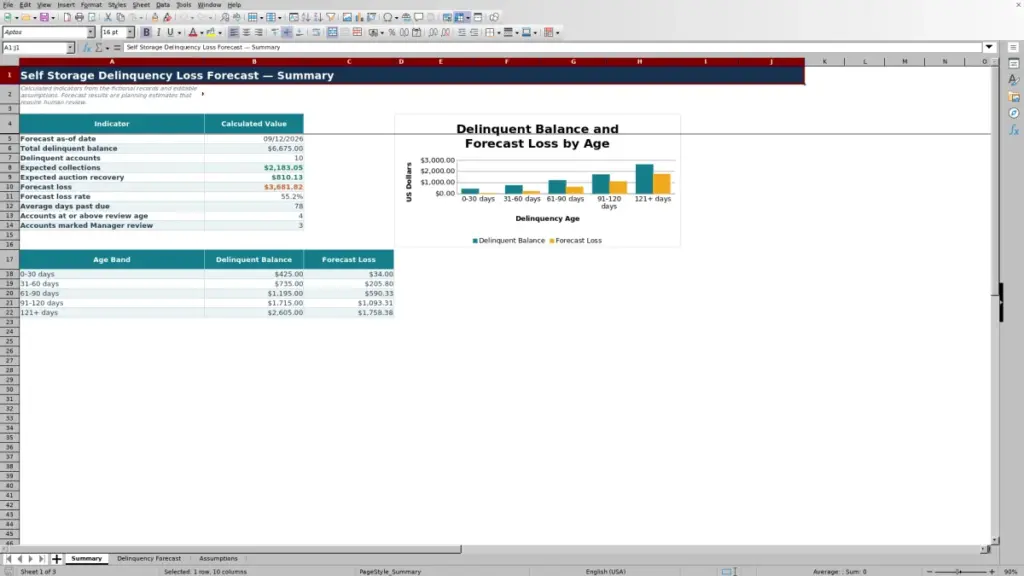
Task: Open the font size dropdown
Action: (130, 32)
